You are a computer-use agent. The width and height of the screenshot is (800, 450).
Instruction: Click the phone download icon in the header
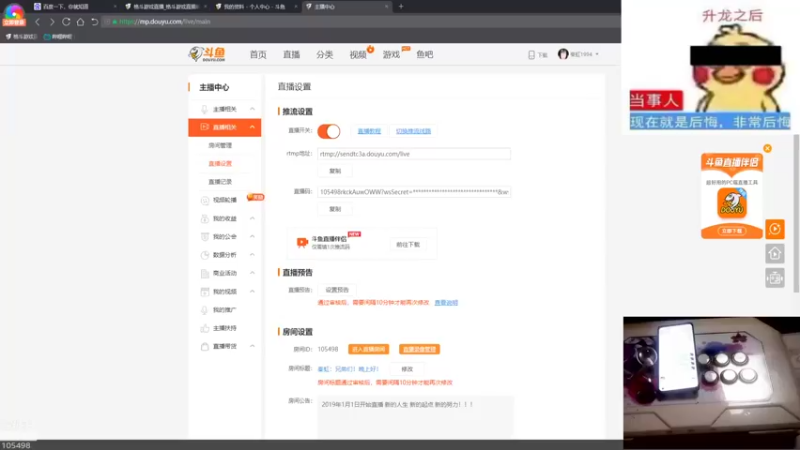(x=531, y=55)
